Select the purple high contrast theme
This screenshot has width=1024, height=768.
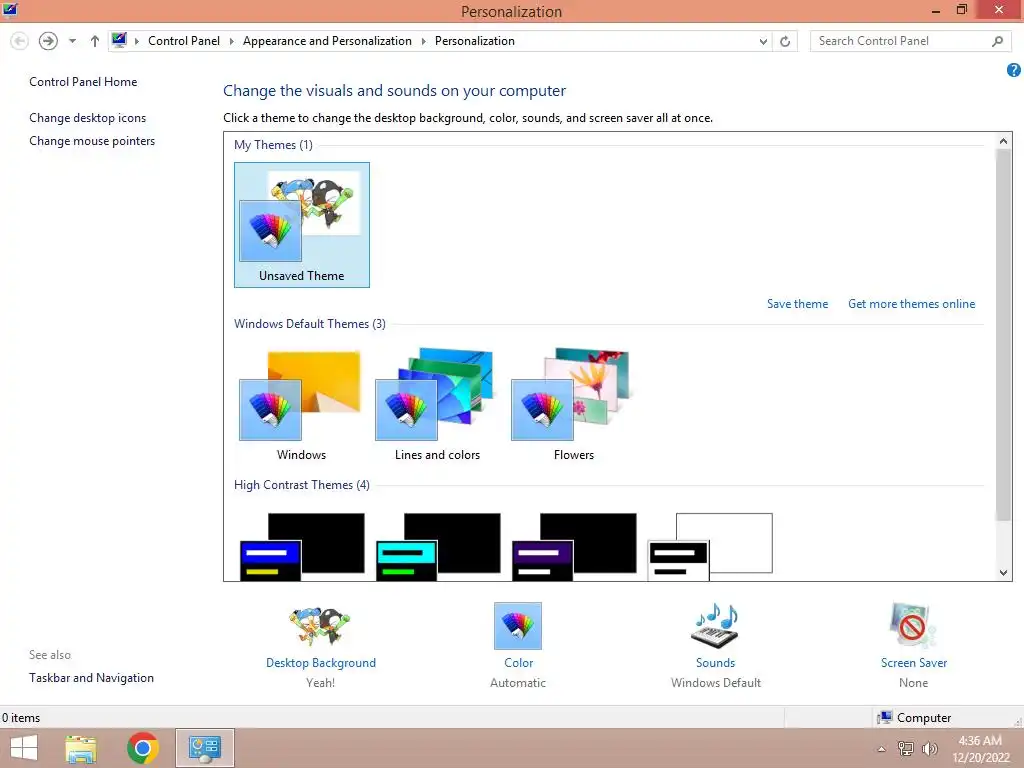573,546
